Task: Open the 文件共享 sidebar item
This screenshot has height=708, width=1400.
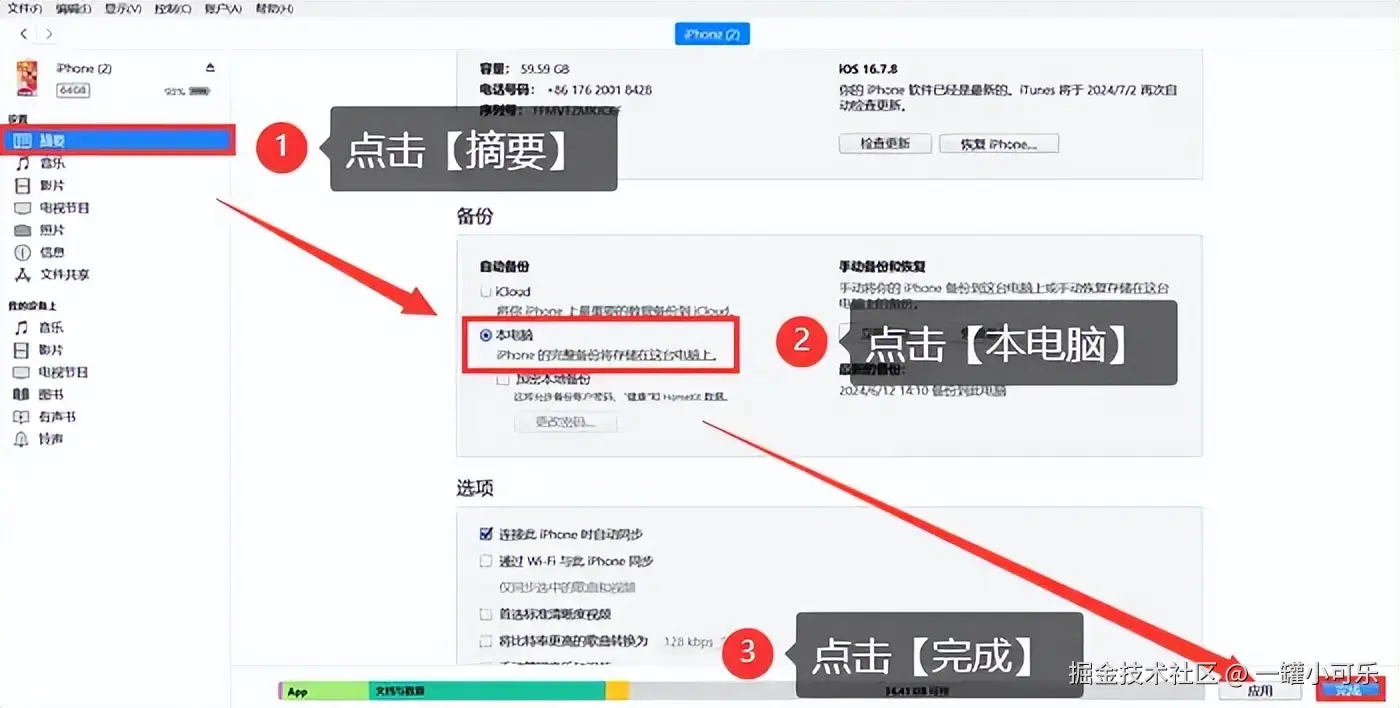Action: [x=64, y=274]
